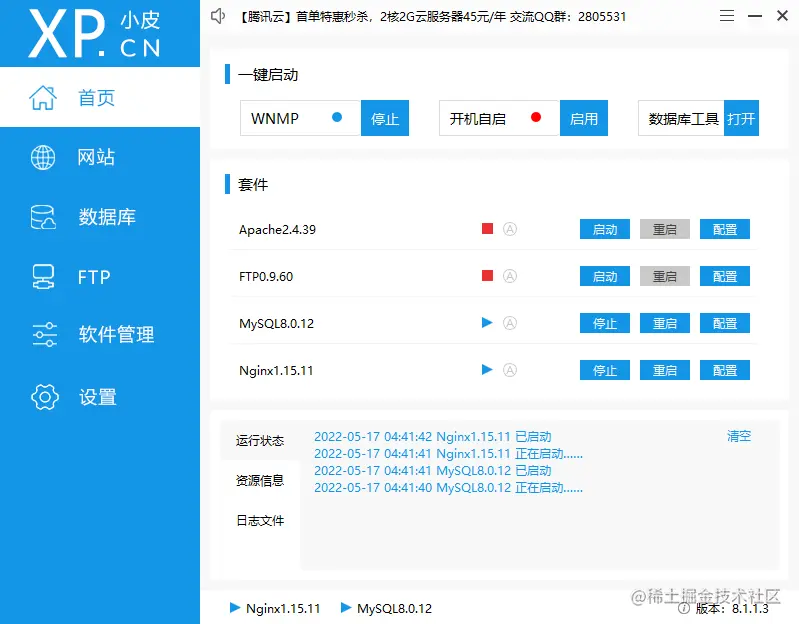Click the Apache2.4.39 suite name
This screenshot has height=624, width=799.
tap(277, 230)
